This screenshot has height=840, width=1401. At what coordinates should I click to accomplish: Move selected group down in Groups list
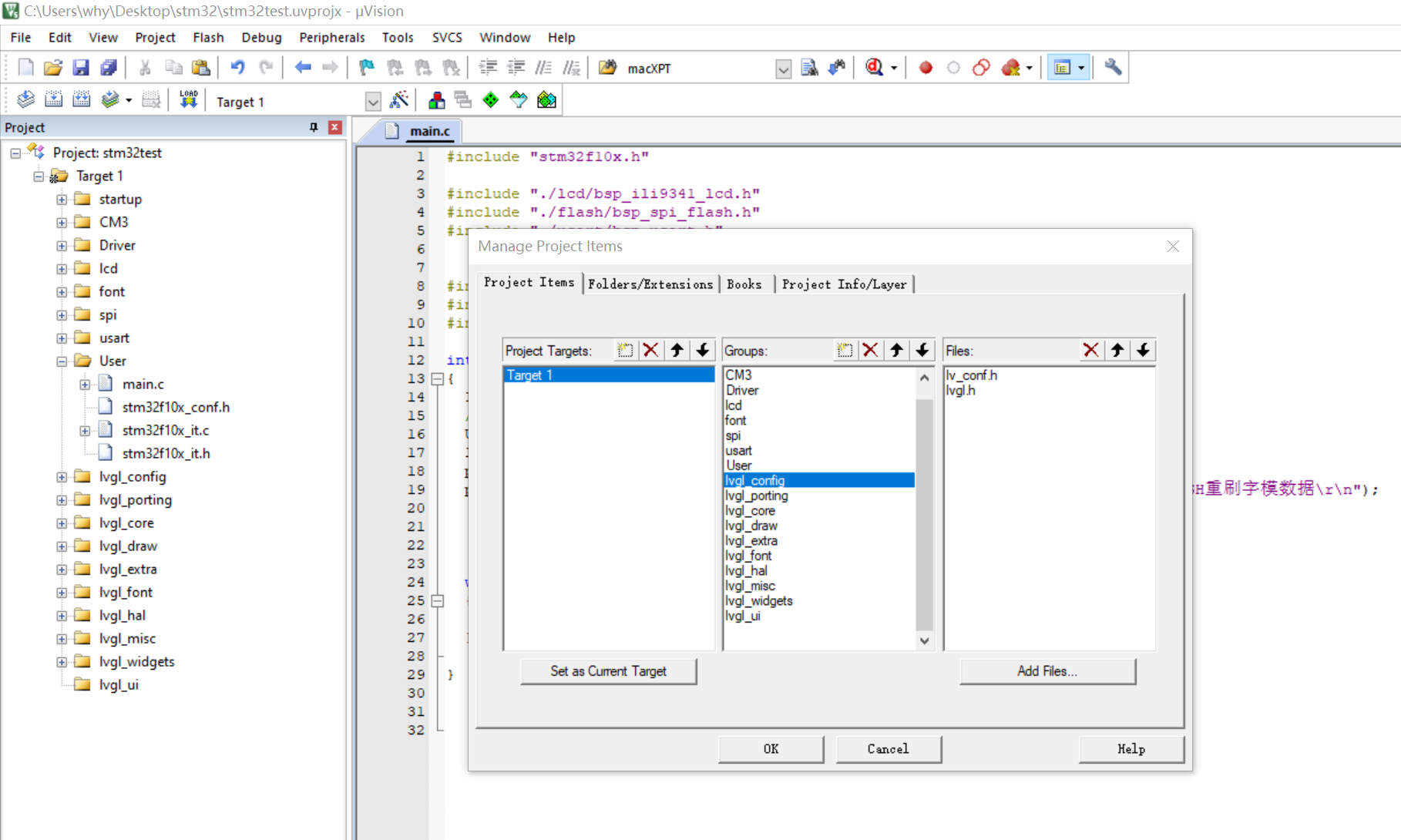point(922,351)
